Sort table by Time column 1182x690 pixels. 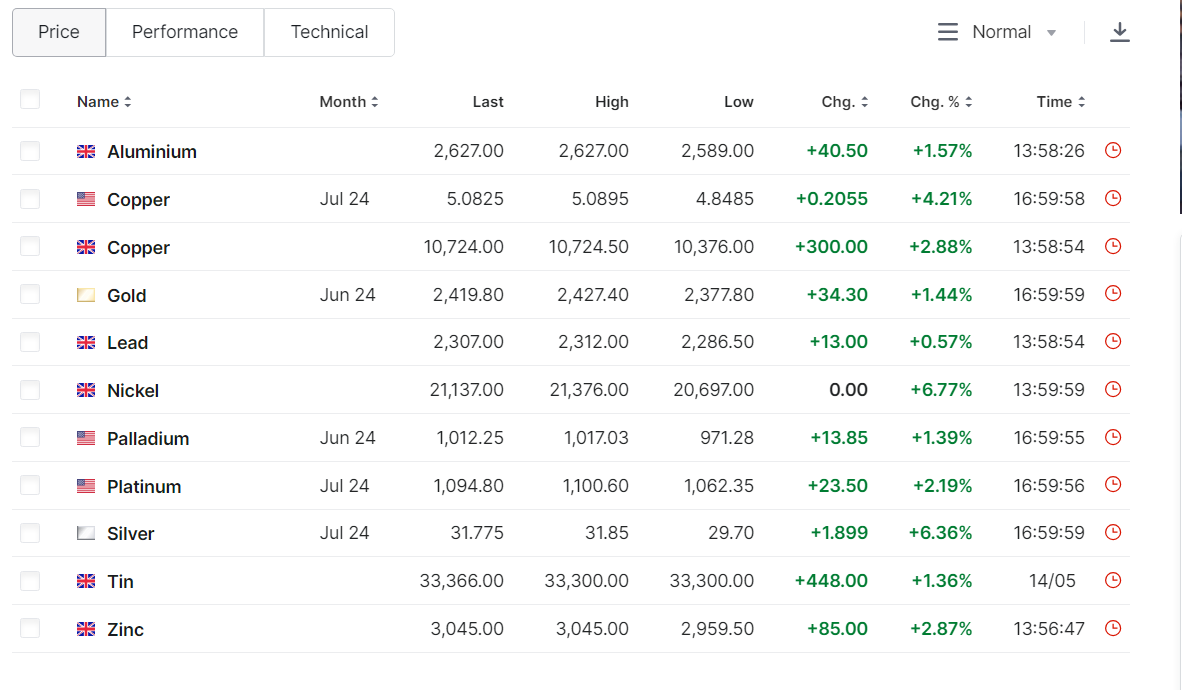coord(1061,102)
